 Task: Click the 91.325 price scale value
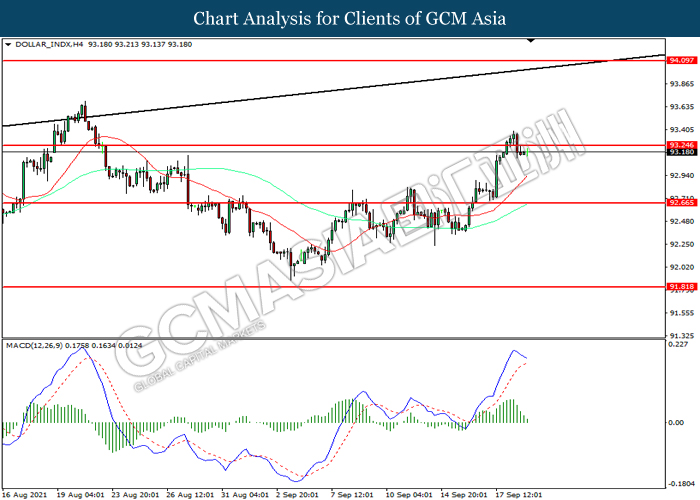(x=682, y=336)
